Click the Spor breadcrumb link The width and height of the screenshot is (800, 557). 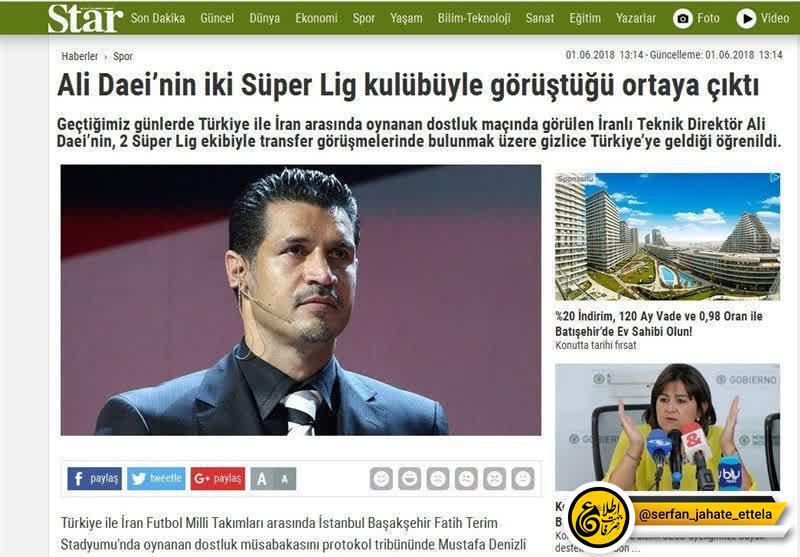point(123,57)
